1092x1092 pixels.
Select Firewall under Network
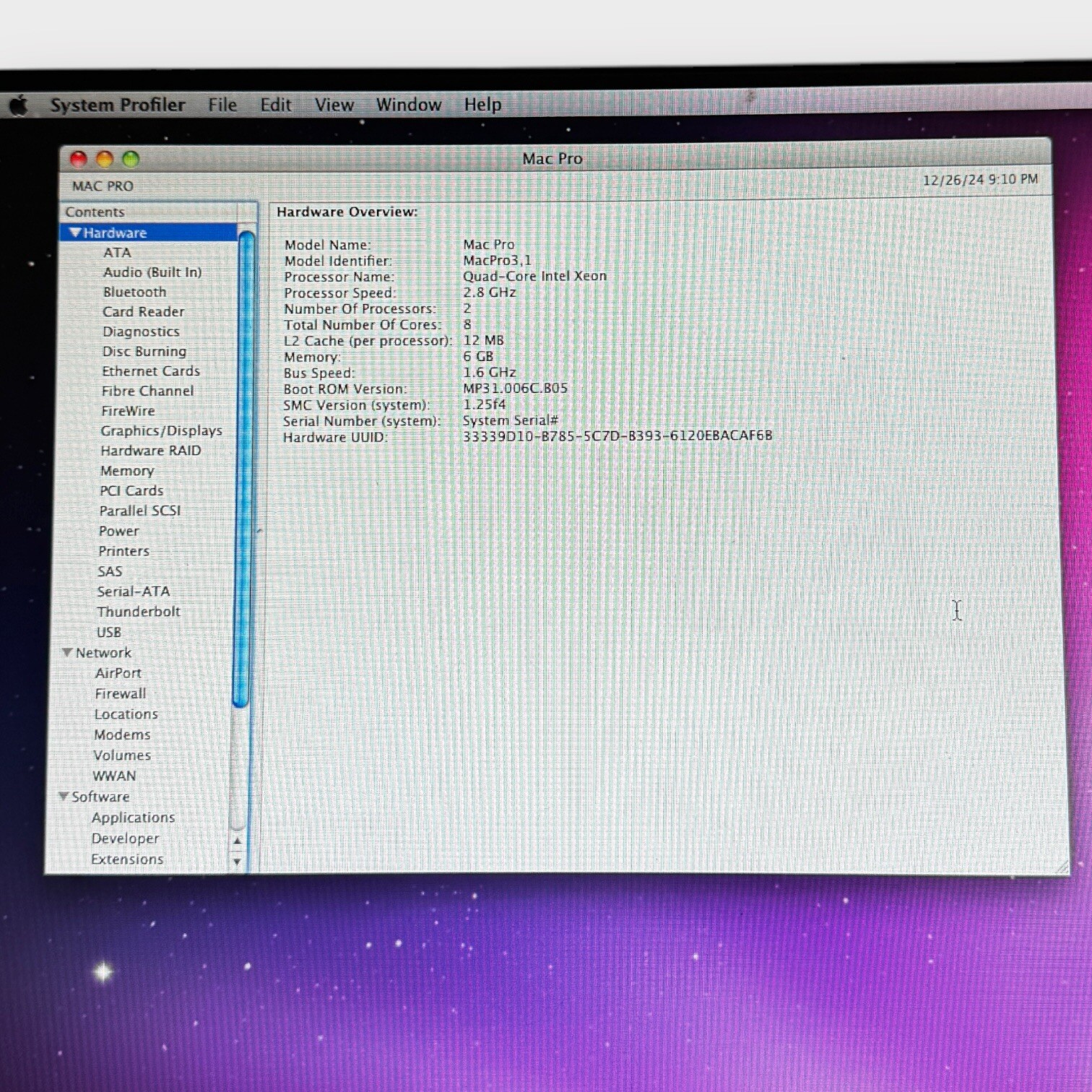[121, 693]
